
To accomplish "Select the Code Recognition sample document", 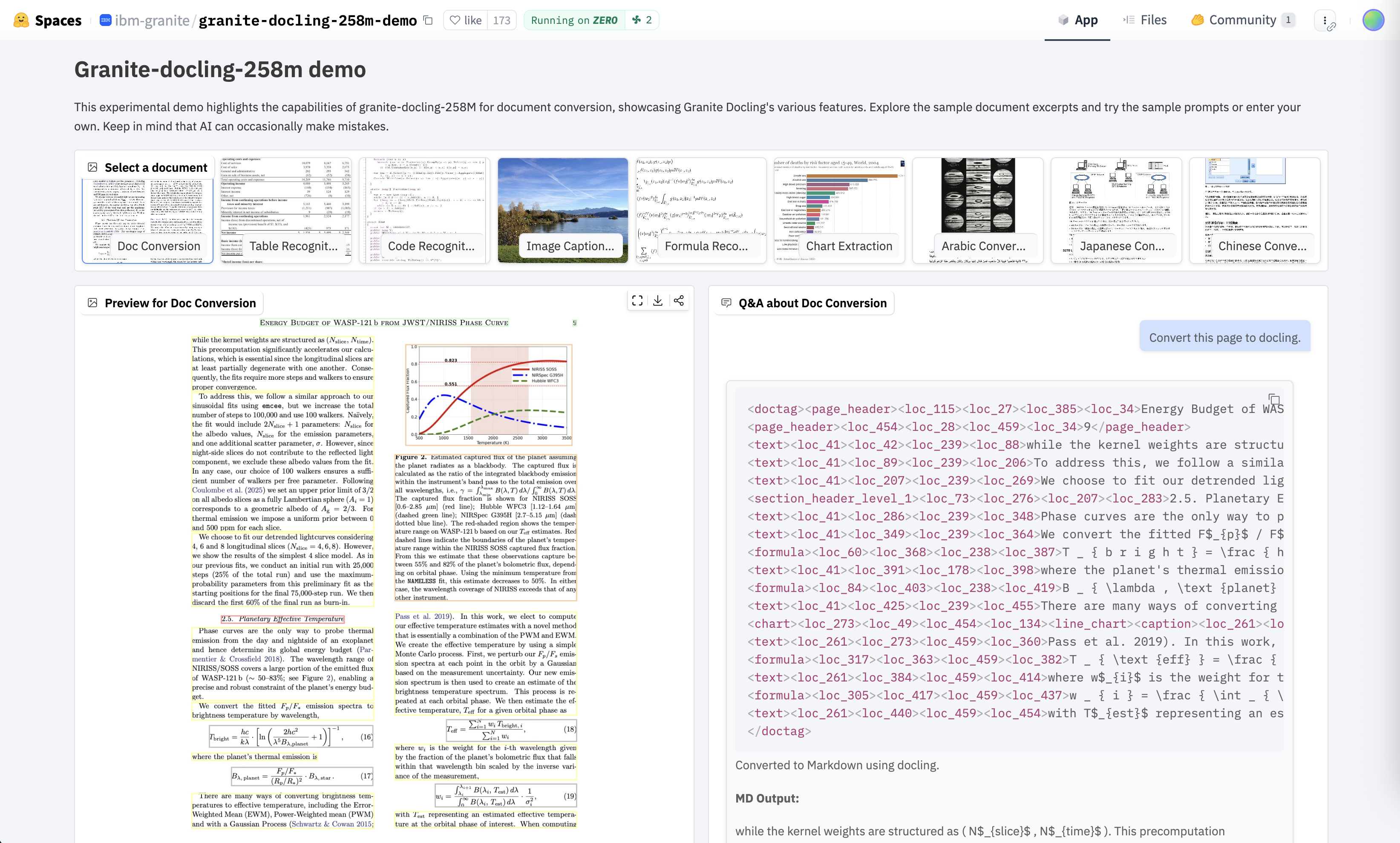I will pos(424,210).
